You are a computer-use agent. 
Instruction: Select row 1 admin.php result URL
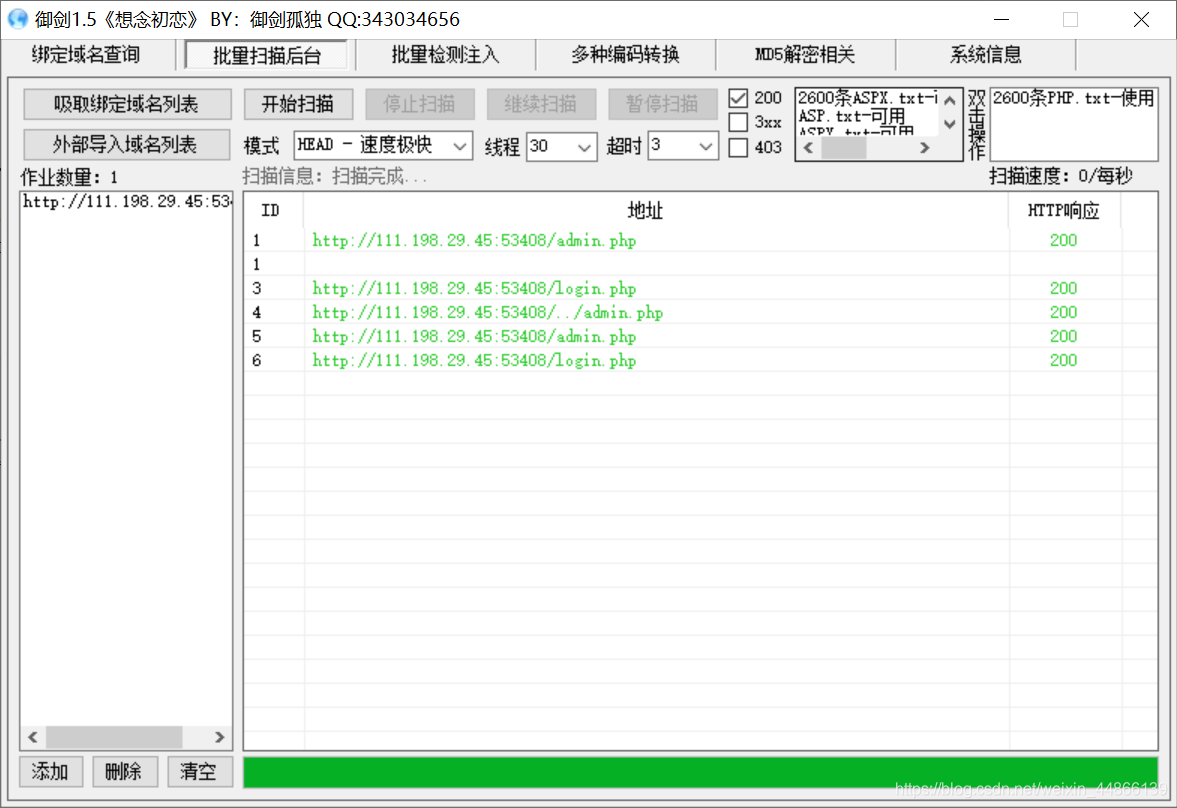474,240
